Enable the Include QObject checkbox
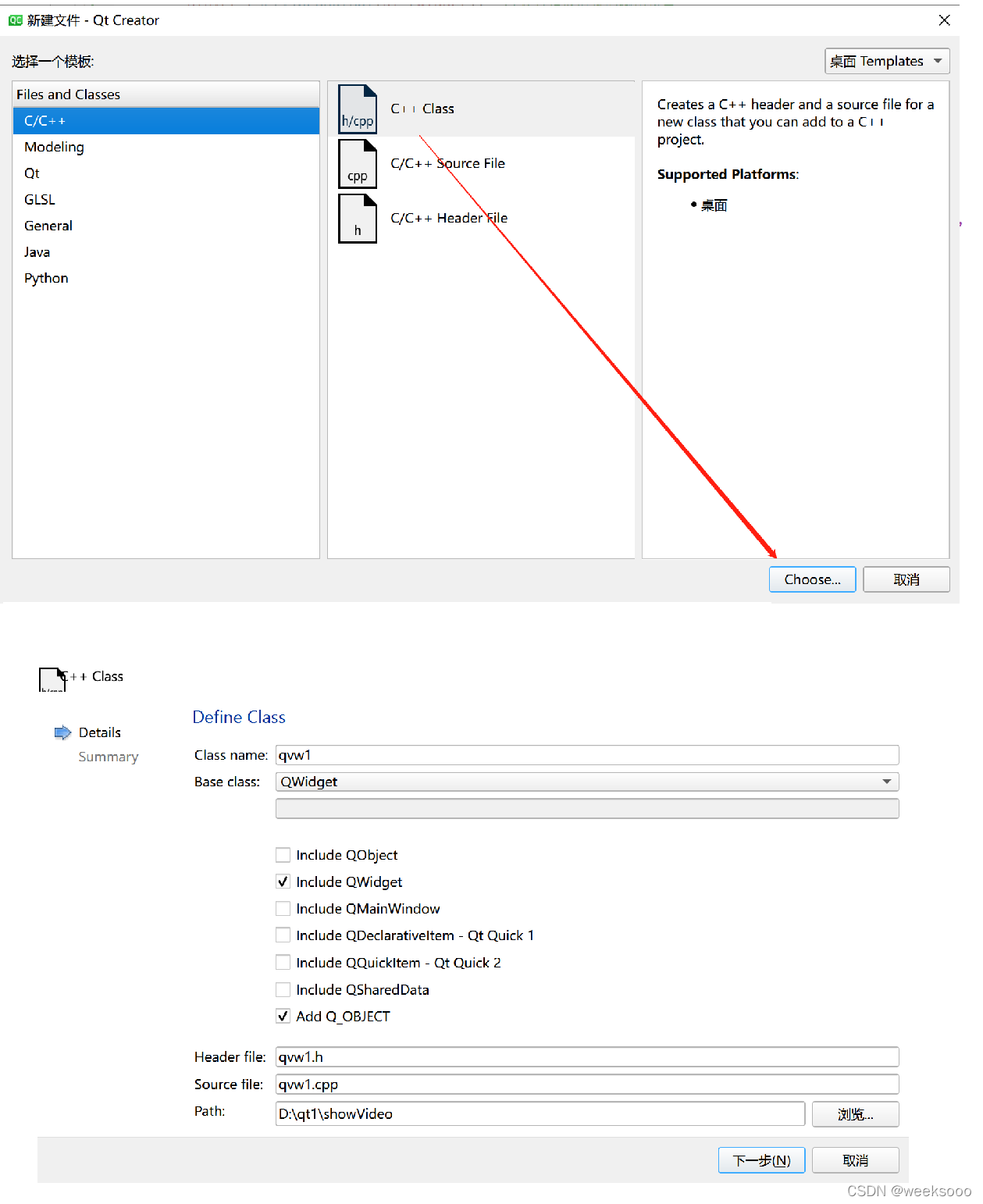The image size is (983, 1204). (283, 855)
